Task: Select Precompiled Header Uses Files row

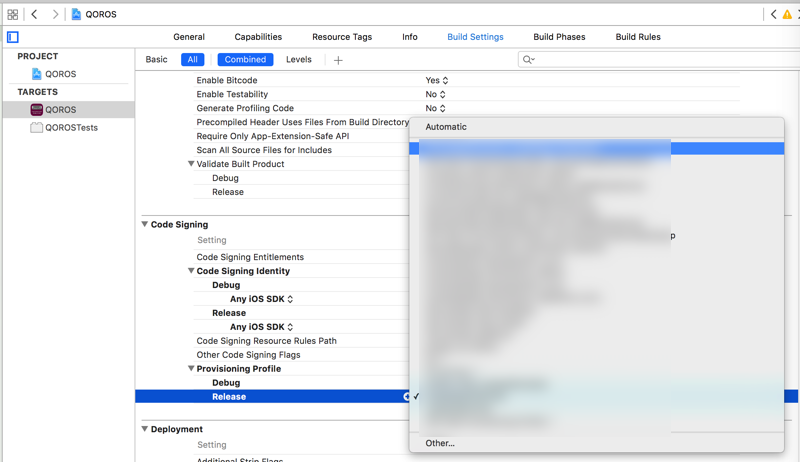Action: (x=301, y=122)
